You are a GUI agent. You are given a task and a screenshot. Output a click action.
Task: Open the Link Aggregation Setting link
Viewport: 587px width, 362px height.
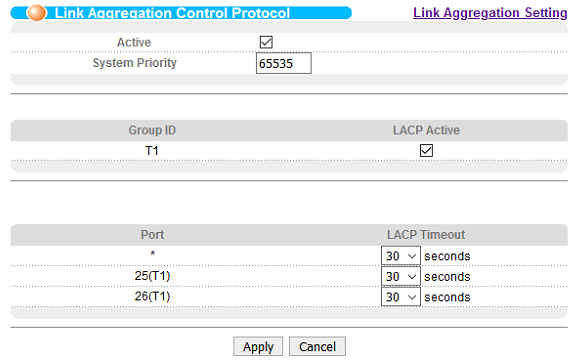point(490,12)
